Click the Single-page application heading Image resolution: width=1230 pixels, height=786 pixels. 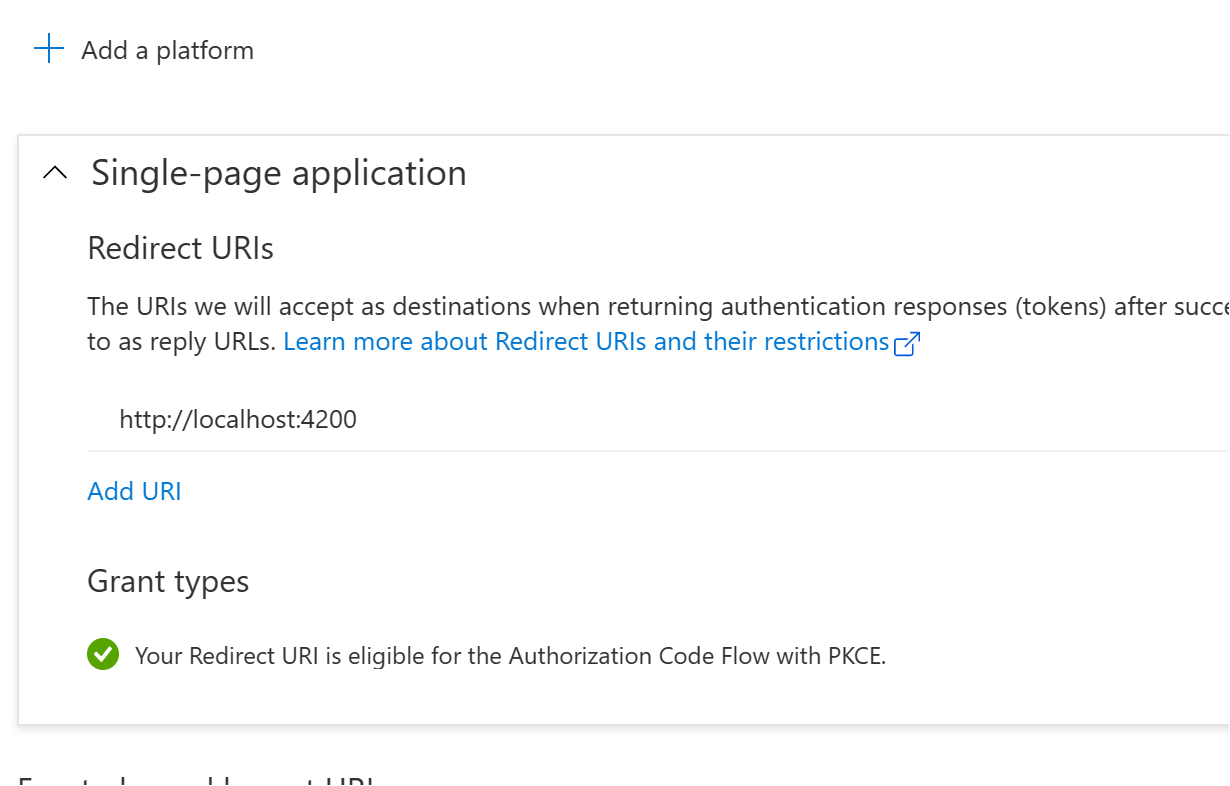coord(278,172)
